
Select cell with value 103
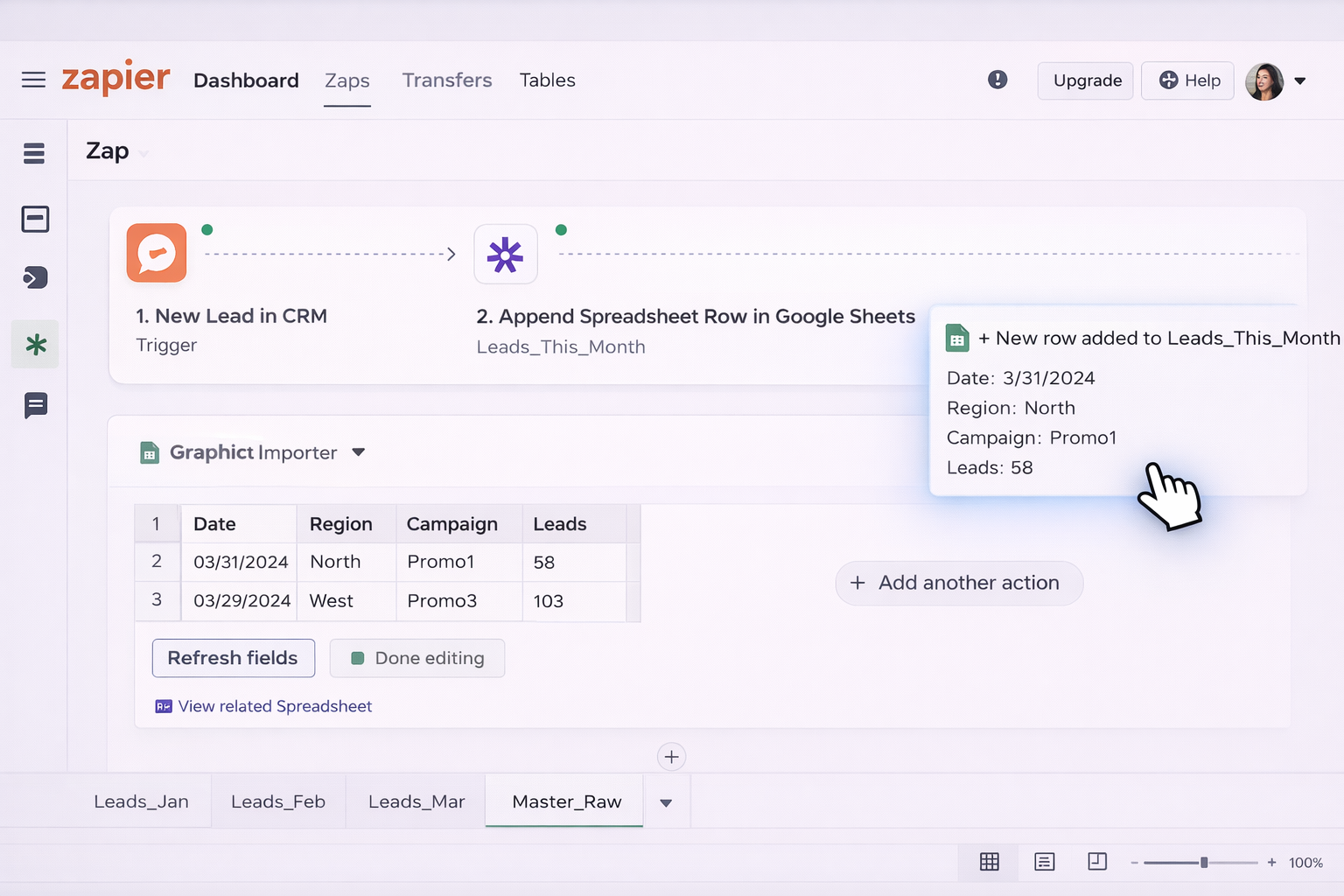(x=574, y=601)
